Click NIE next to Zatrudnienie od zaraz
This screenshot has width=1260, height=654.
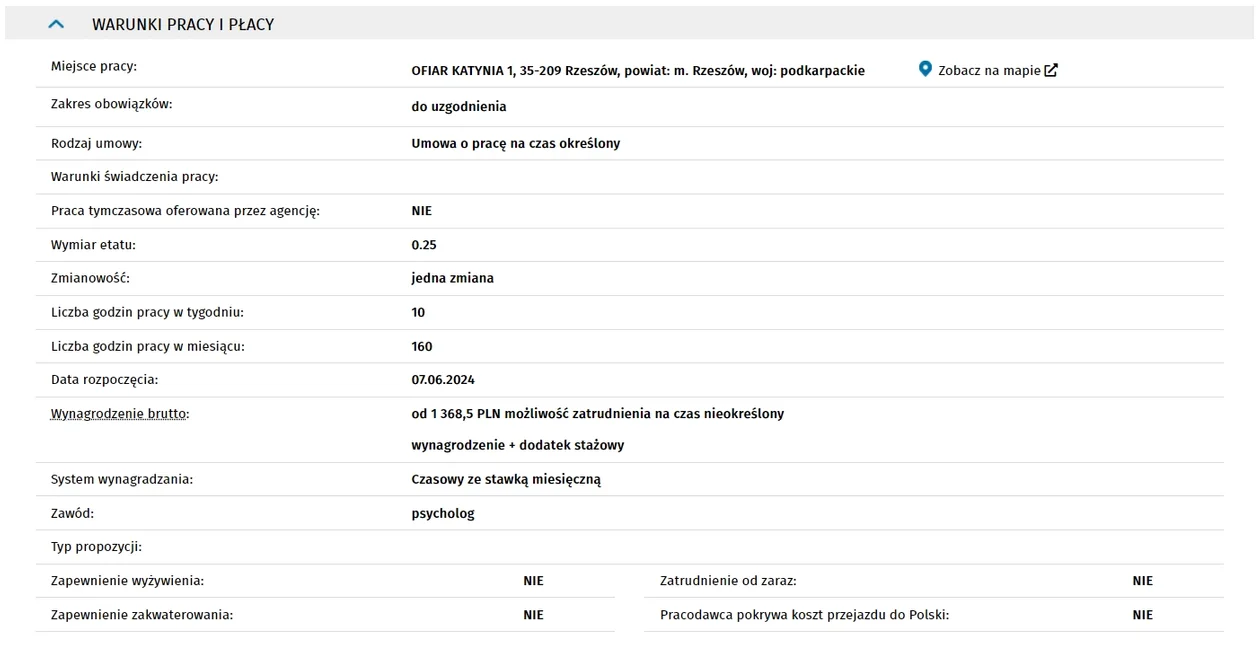[x=1143, y=581]
